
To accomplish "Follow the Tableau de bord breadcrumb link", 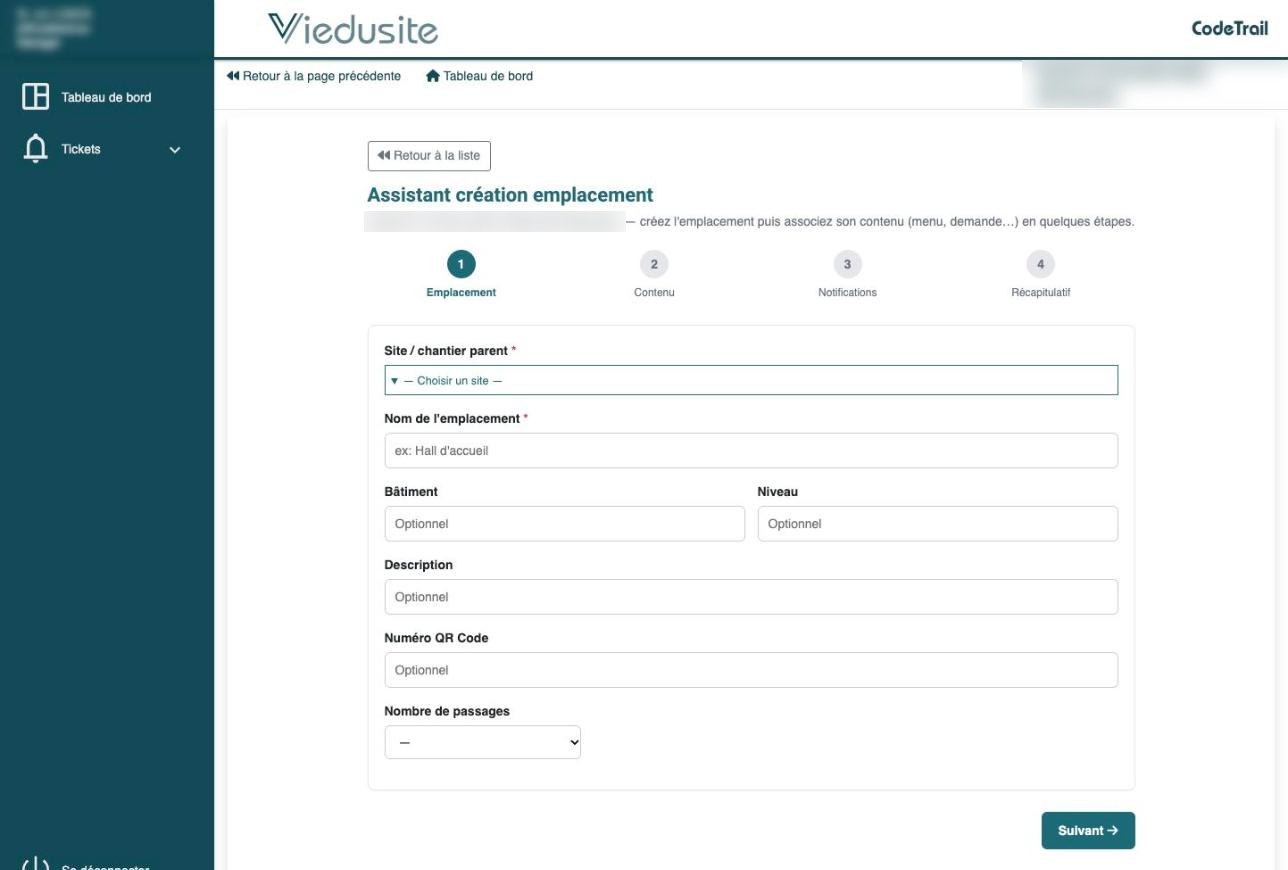I will click(479, 76).
